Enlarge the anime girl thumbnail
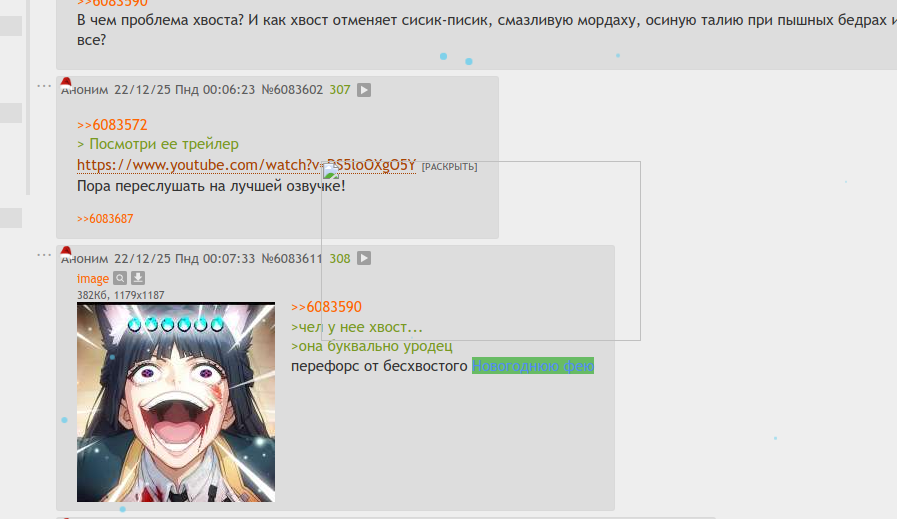 click(x=176, y=402)
